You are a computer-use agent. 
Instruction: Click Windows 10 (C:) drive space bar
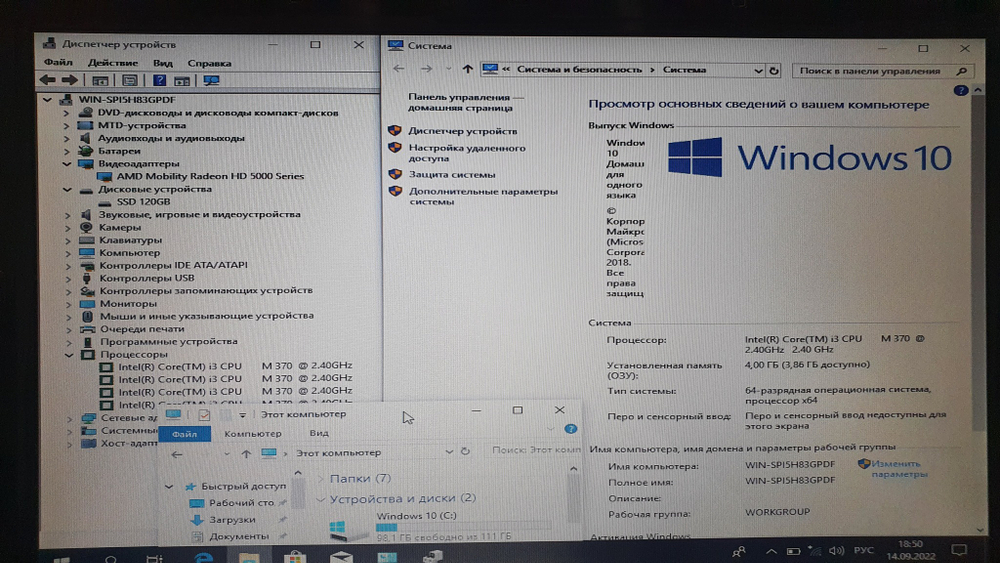tap(463, 527)
